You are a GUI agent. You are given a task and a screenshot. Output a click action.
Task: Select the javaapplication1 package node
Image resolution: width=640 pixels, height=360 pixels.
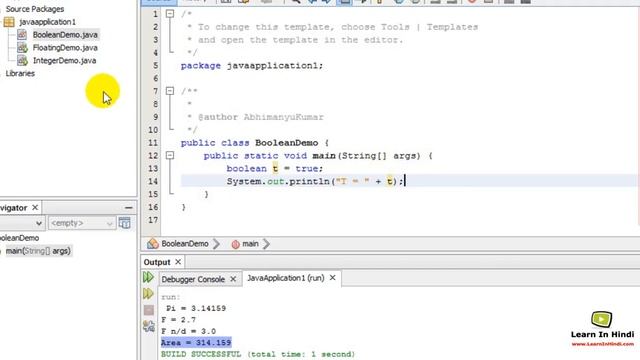coord(47,22)
